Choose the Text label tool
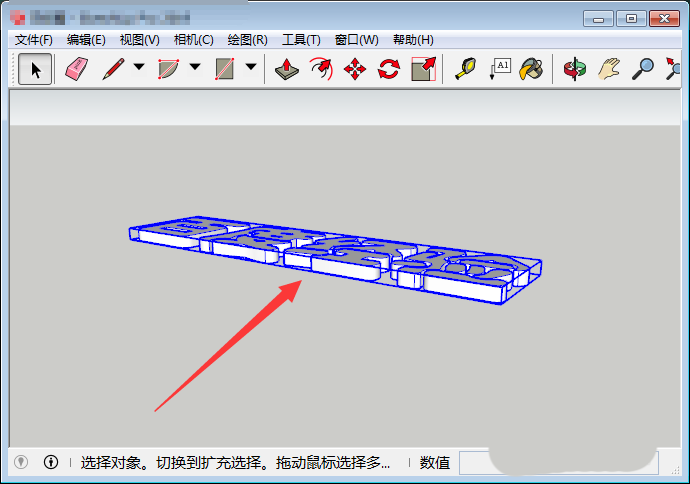 pyautogui.click(x=500, y=69)
